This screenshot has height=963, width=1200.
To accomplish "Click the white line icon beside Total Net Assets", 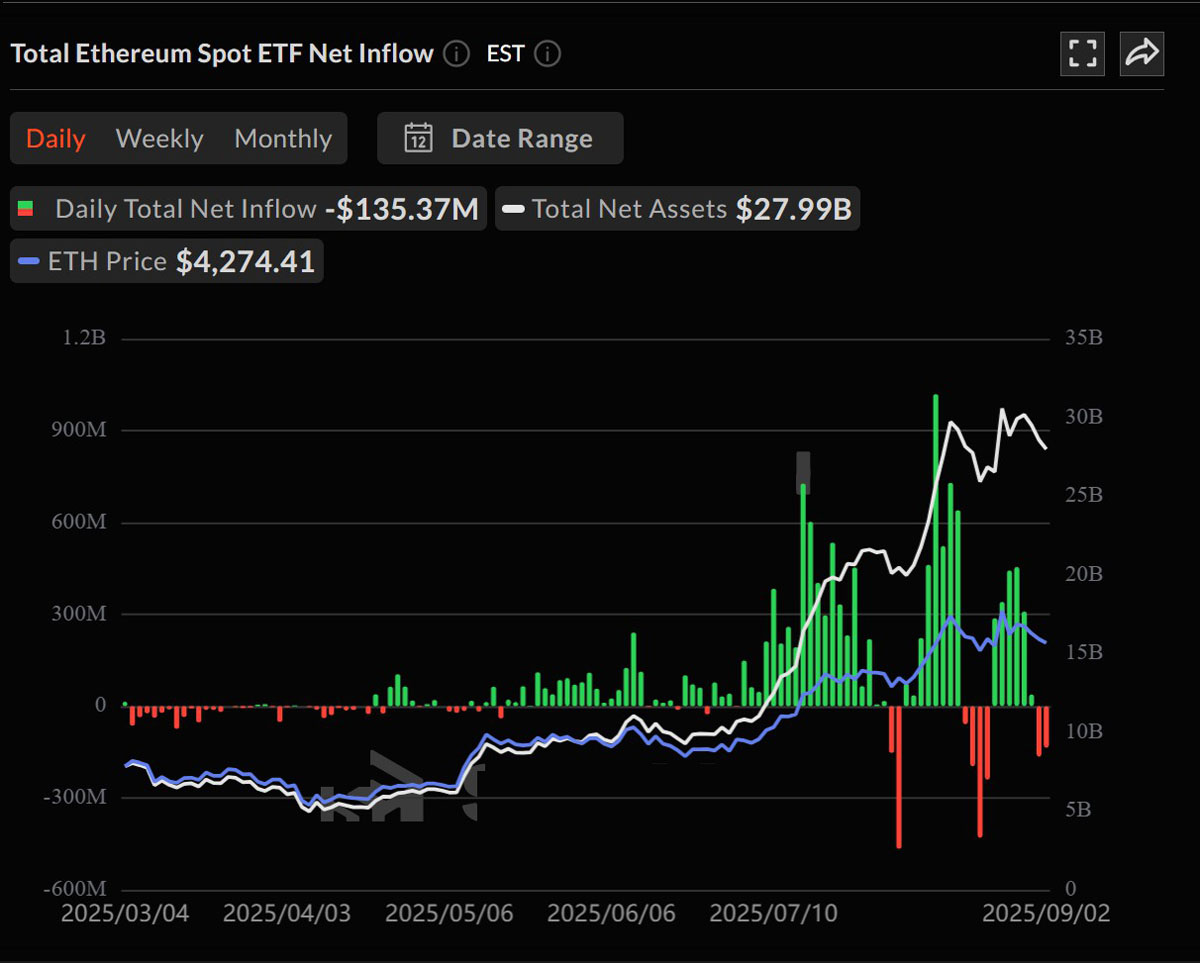I will [514, 208].
